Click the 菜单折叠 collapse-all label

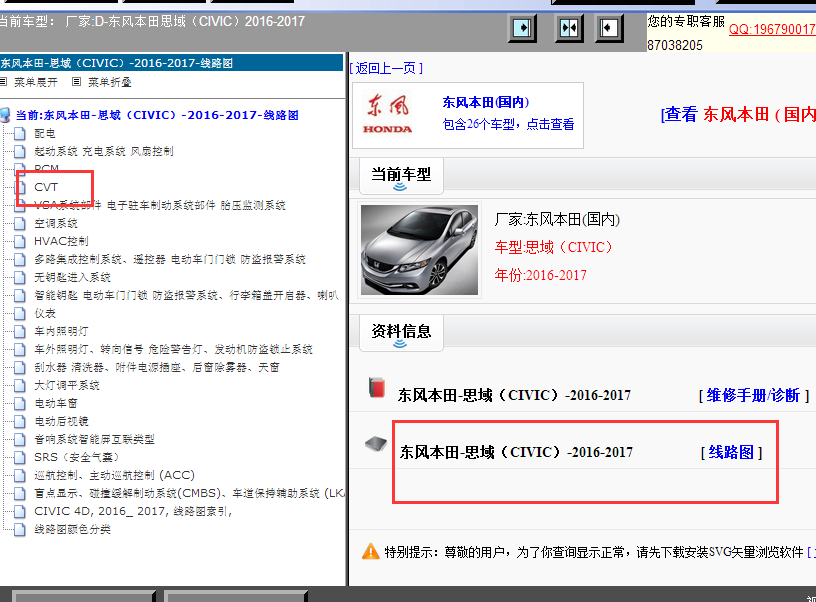tap(109, 82)
